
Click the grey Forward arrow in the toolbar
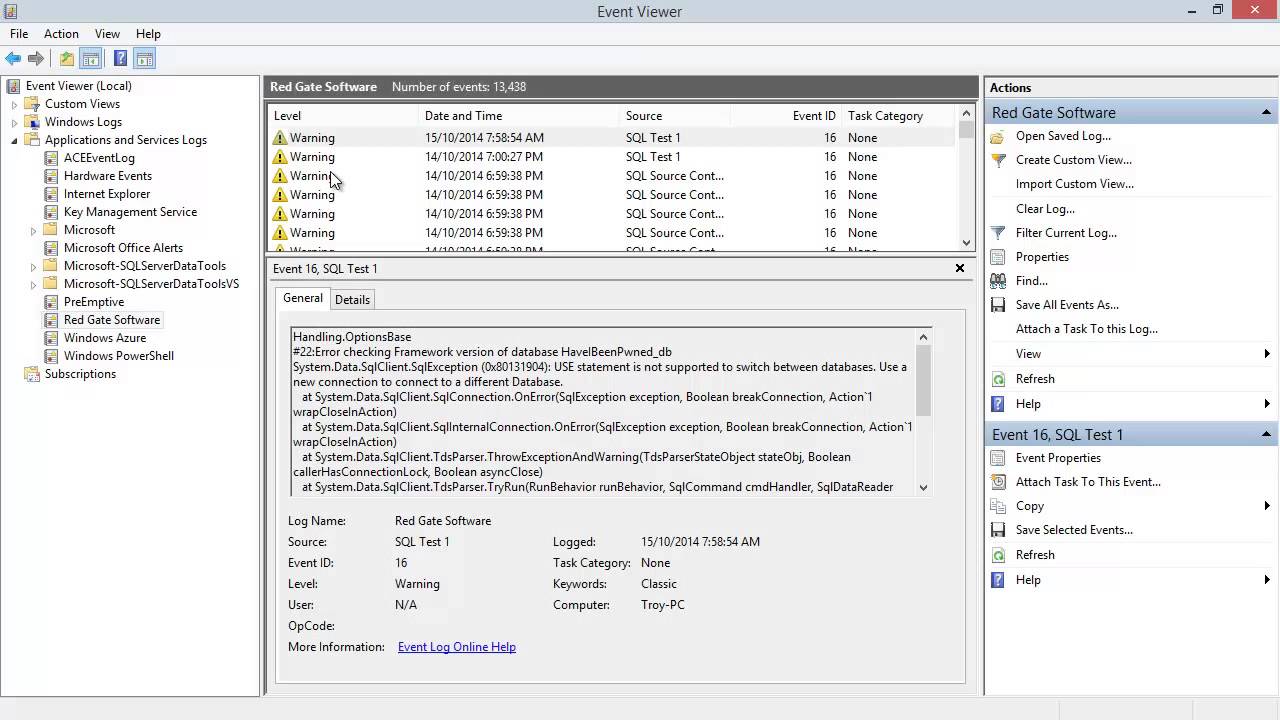pos(36,59)
